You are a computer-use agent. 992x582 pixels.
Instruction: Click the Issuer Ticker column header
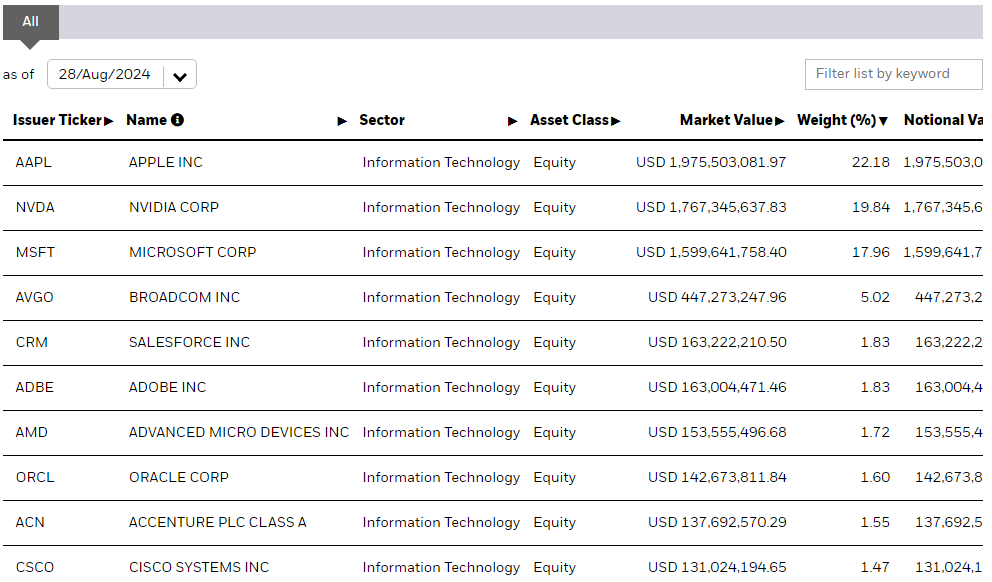(x=57, y=120)
